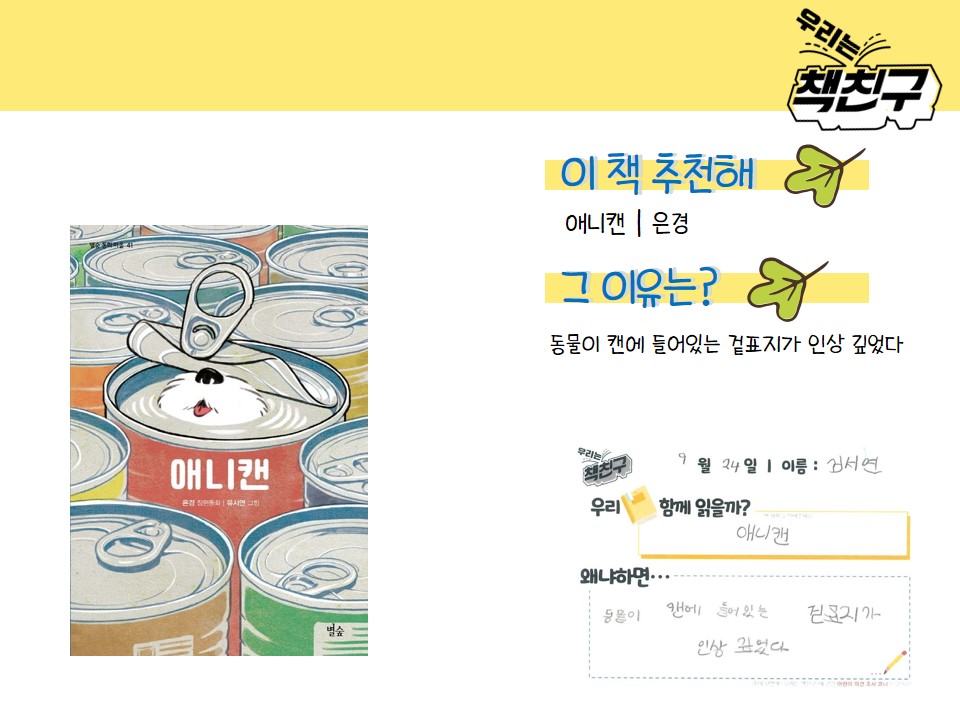Viewport: 960px width, 720px height.
Task: Select the 이 책 추천해 heading
Action: pyautogui.click(x=658, y=174)
